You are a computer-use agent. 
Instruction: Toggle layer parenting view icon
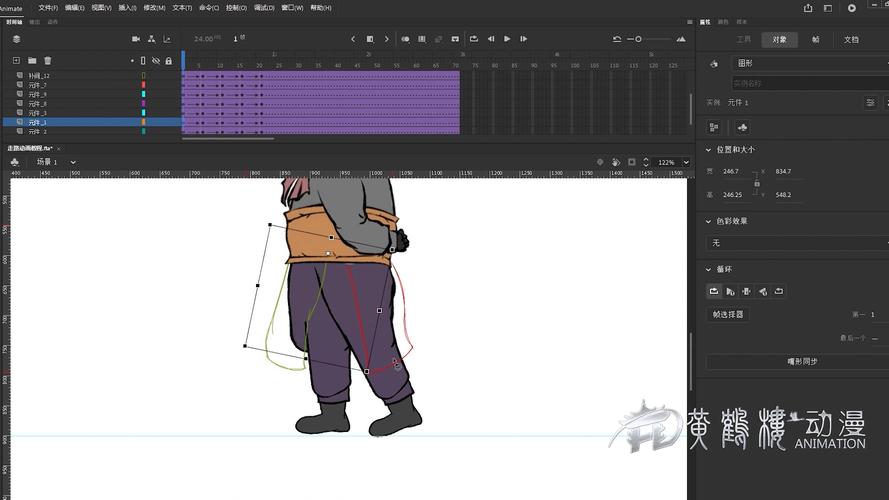click(151, 39)
